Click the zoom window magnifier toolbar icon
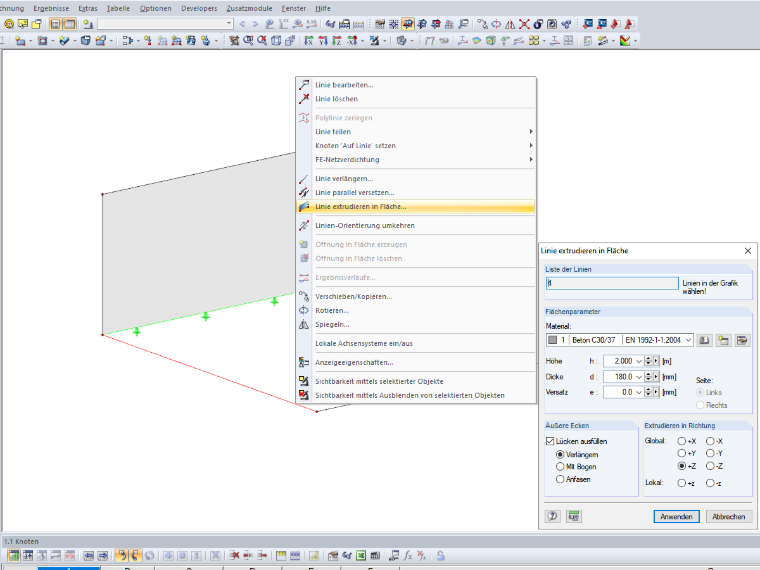 (x=248, y=41)
